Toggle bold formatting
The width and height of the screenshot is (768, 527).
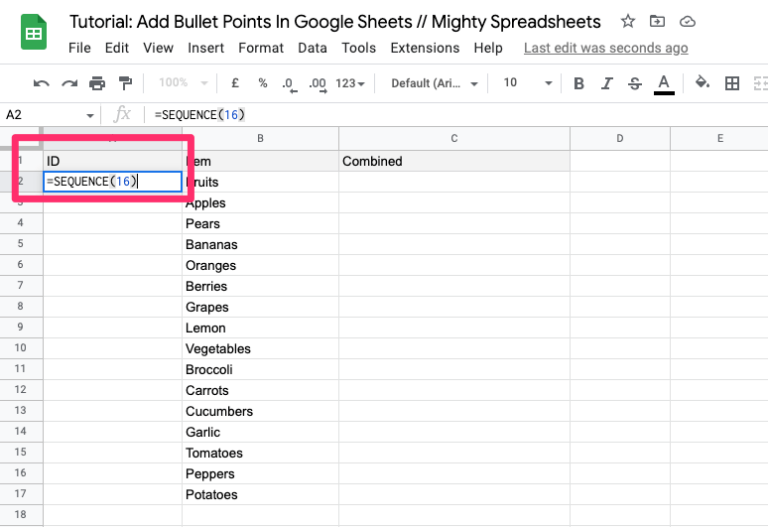click(x=578, y=84)
